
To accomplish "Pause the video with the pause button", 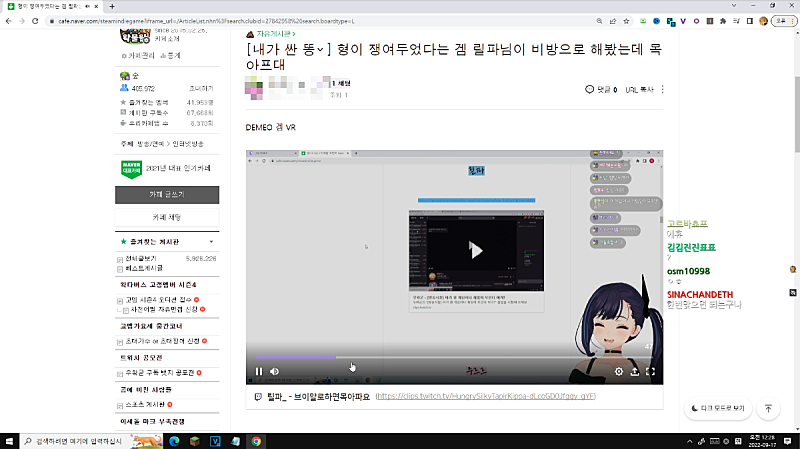I will pos(259,371).
